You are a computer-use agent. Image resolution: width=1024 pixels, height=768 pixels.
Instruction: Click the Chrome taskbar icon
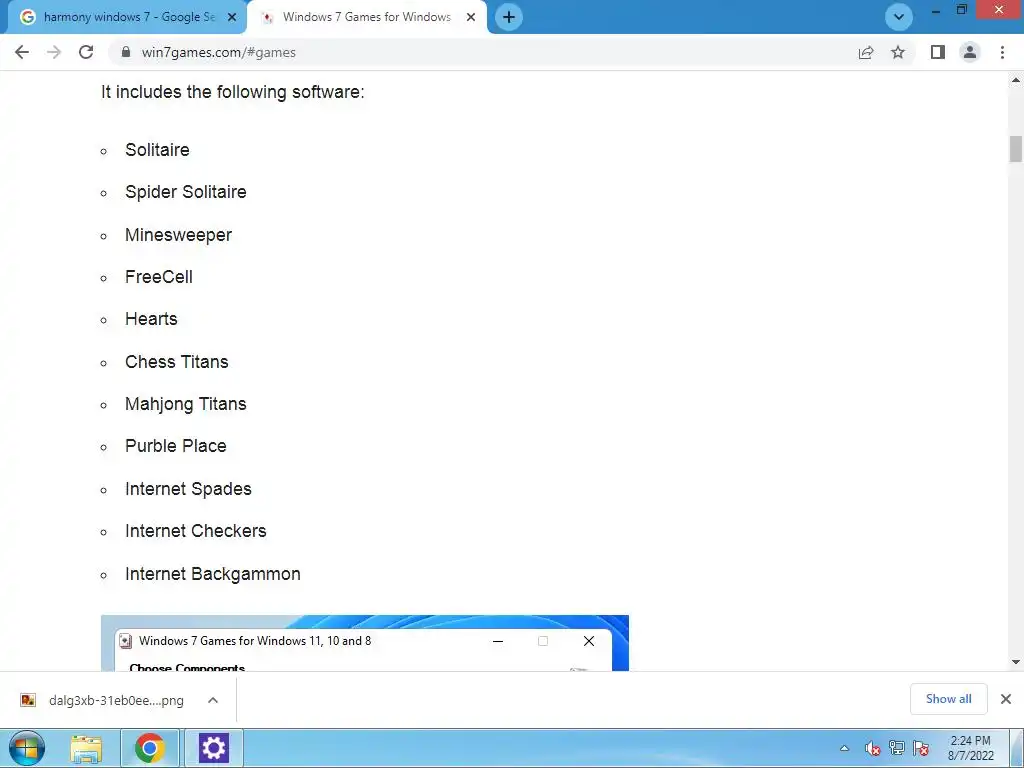tap(150, 748)
